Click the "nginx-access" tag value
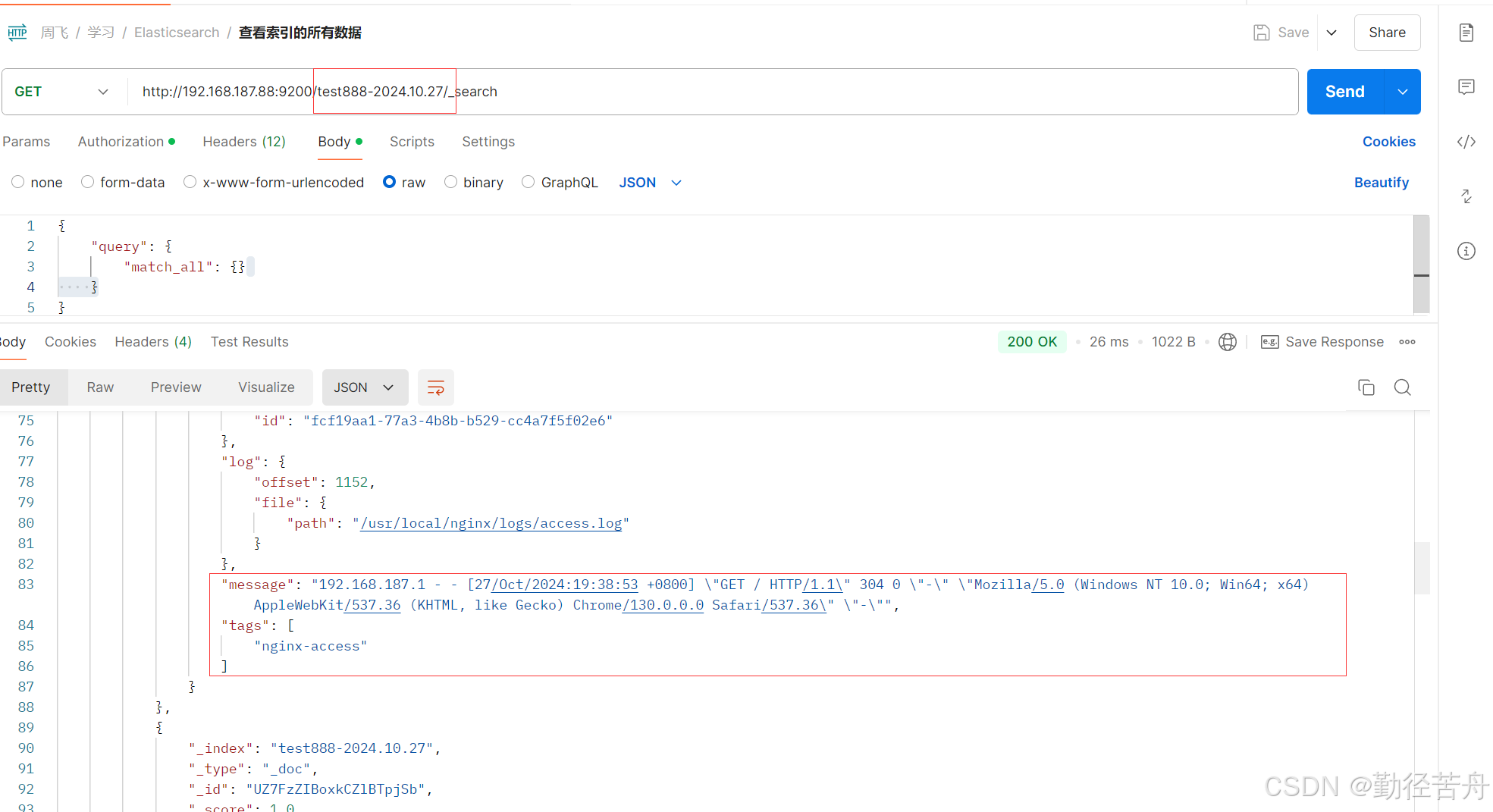 point(311,646)
